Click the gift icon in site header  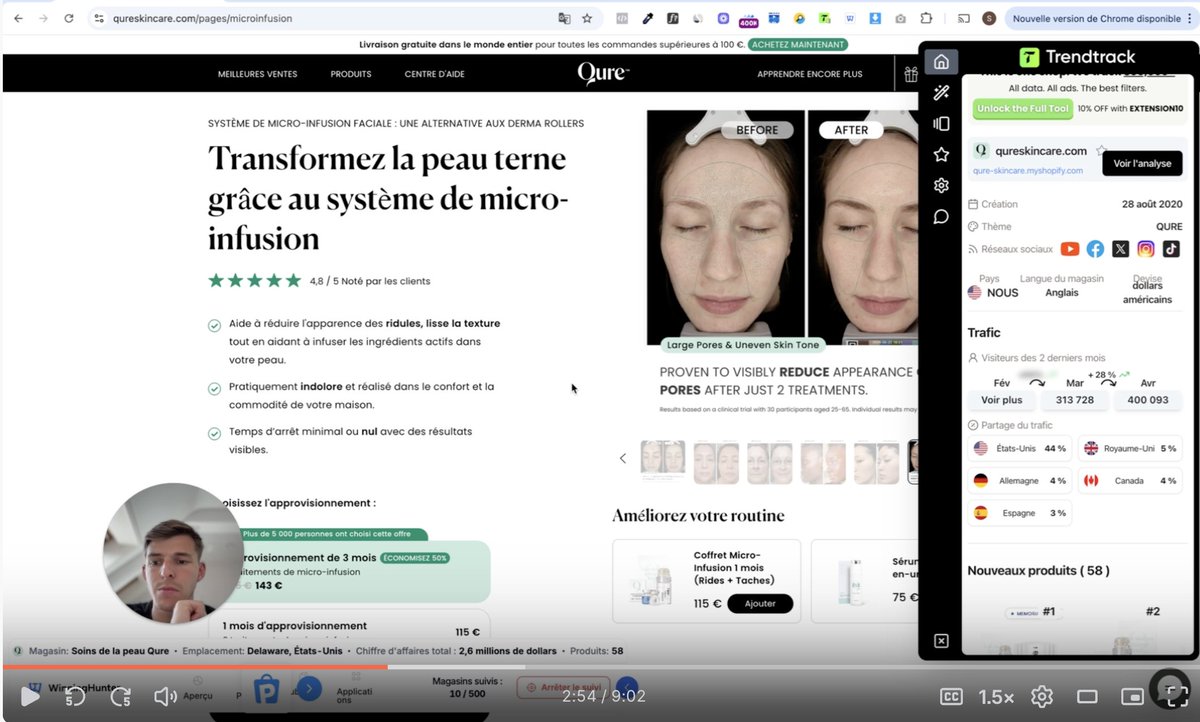pyautogui.click(x=910, y=74)
